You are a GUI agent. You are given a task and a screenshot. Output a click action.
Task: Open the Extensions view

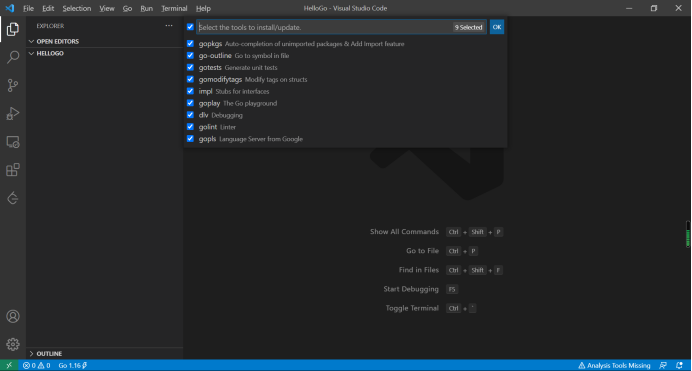tap(13, 170)
